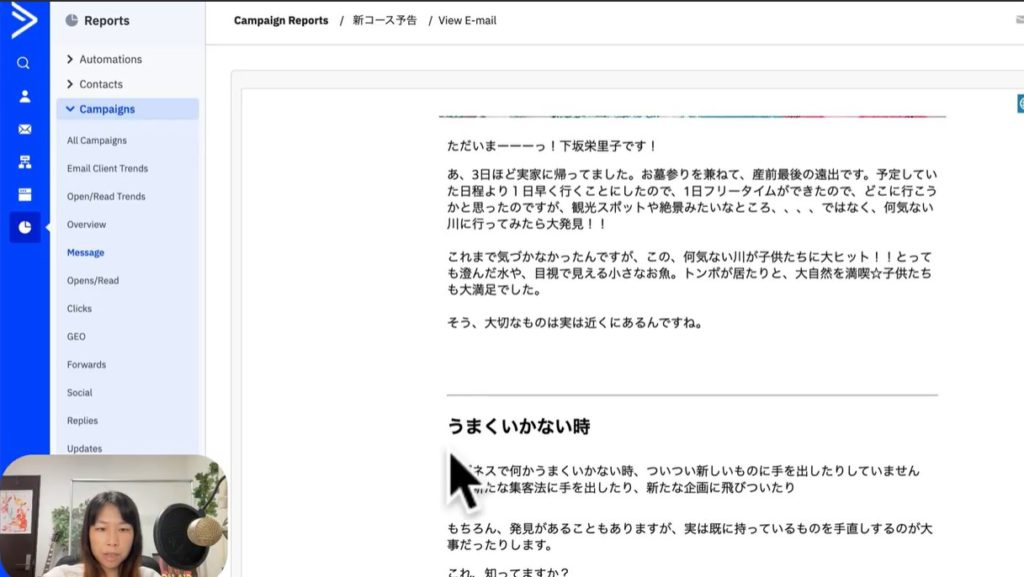1024x577 pixels.
Task: Click the webcam video thumbnail overlay
Action: click(x=113, y=516)
